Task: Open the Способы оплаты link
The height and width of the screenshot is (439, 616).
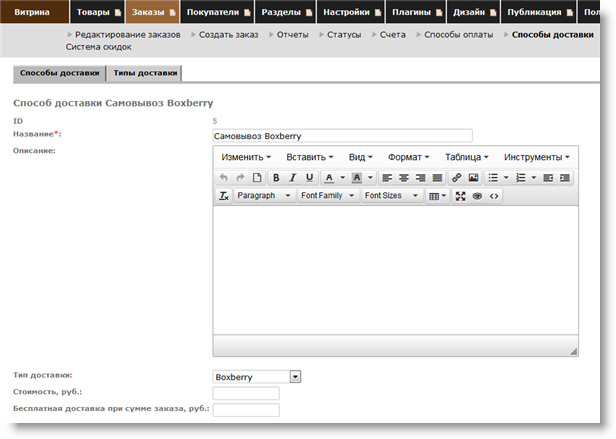Action: click(x=458, y=35)
